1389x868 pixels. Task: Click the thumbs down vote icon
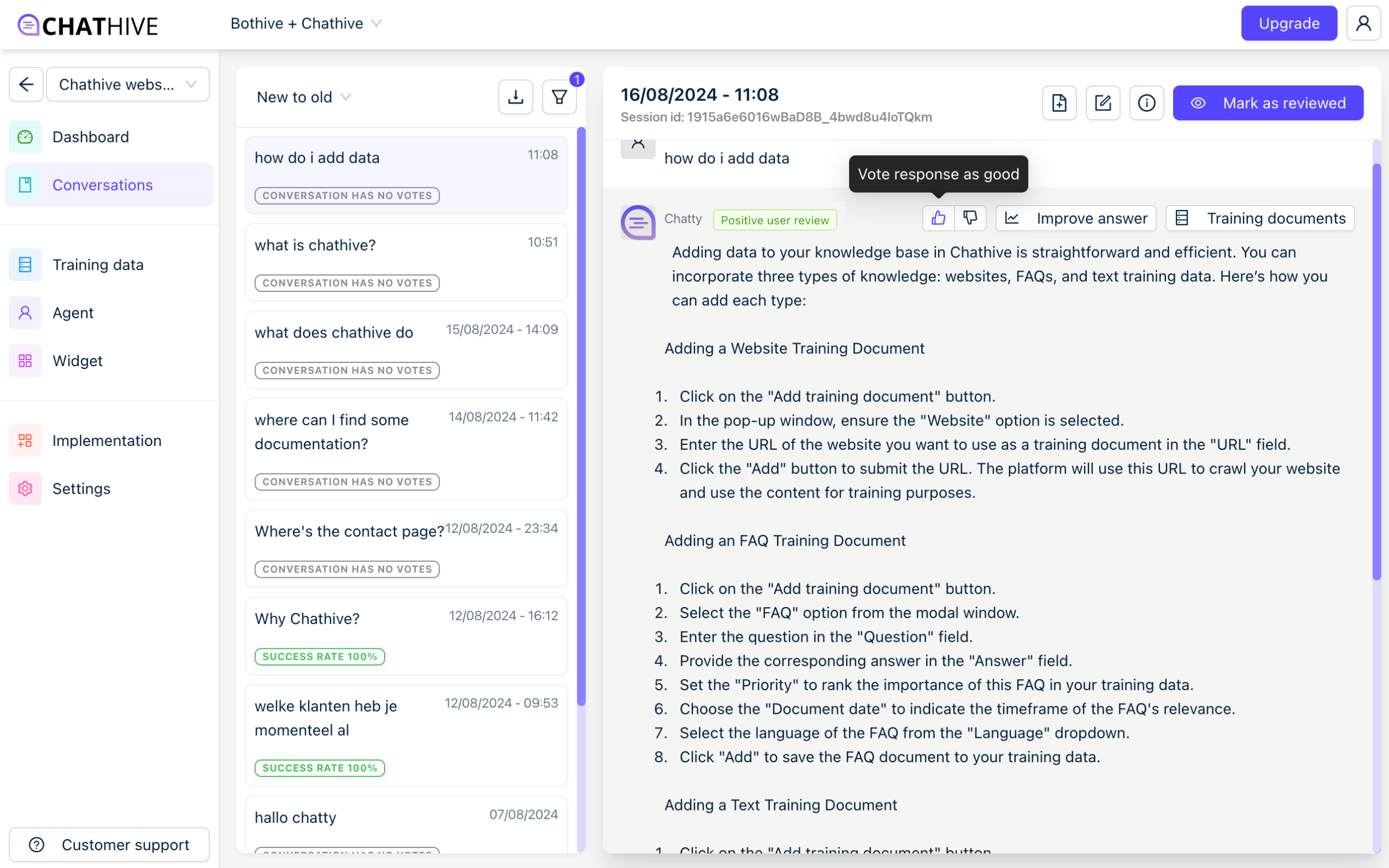point(970,218)
